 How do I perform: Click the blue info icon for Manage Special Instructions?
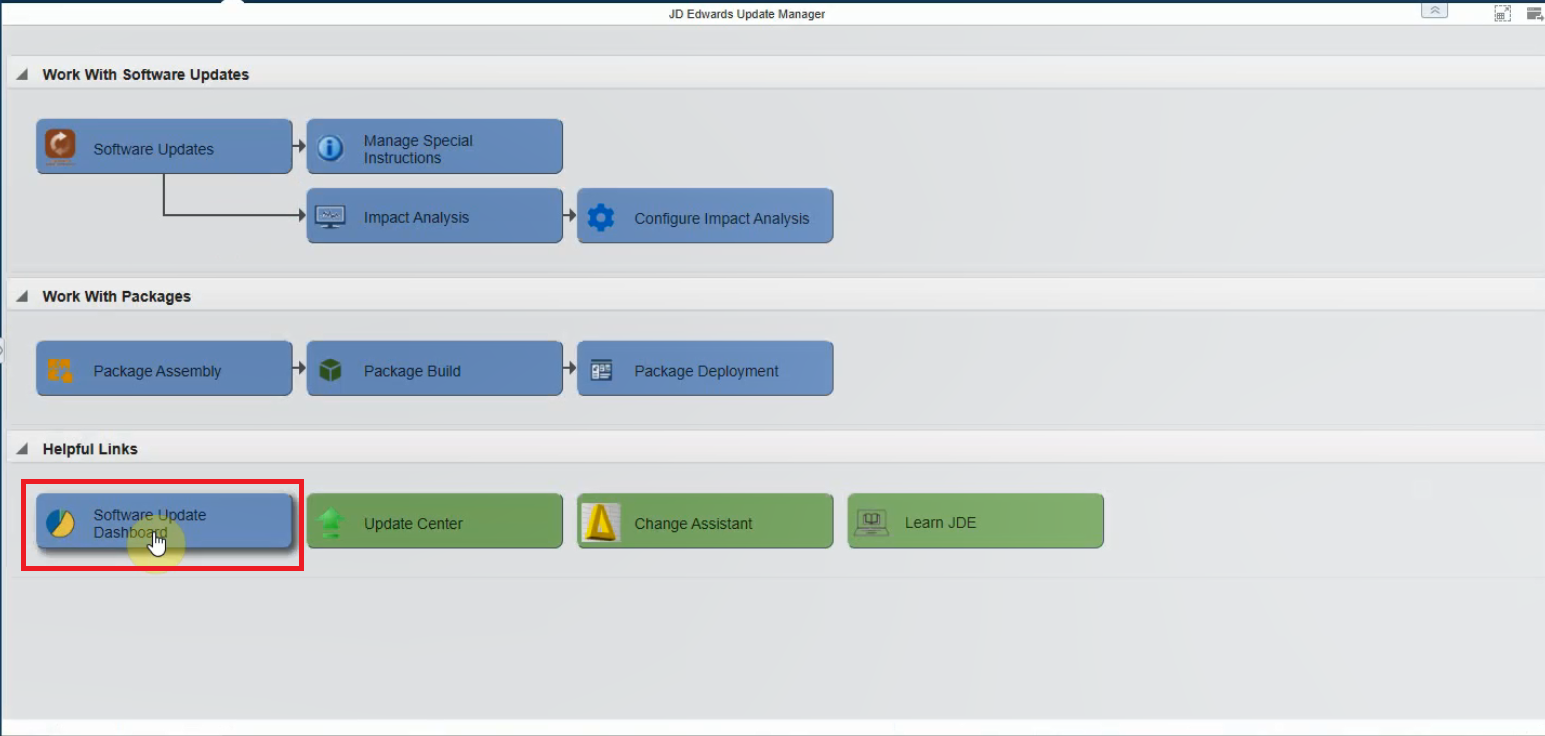point(330,148)
